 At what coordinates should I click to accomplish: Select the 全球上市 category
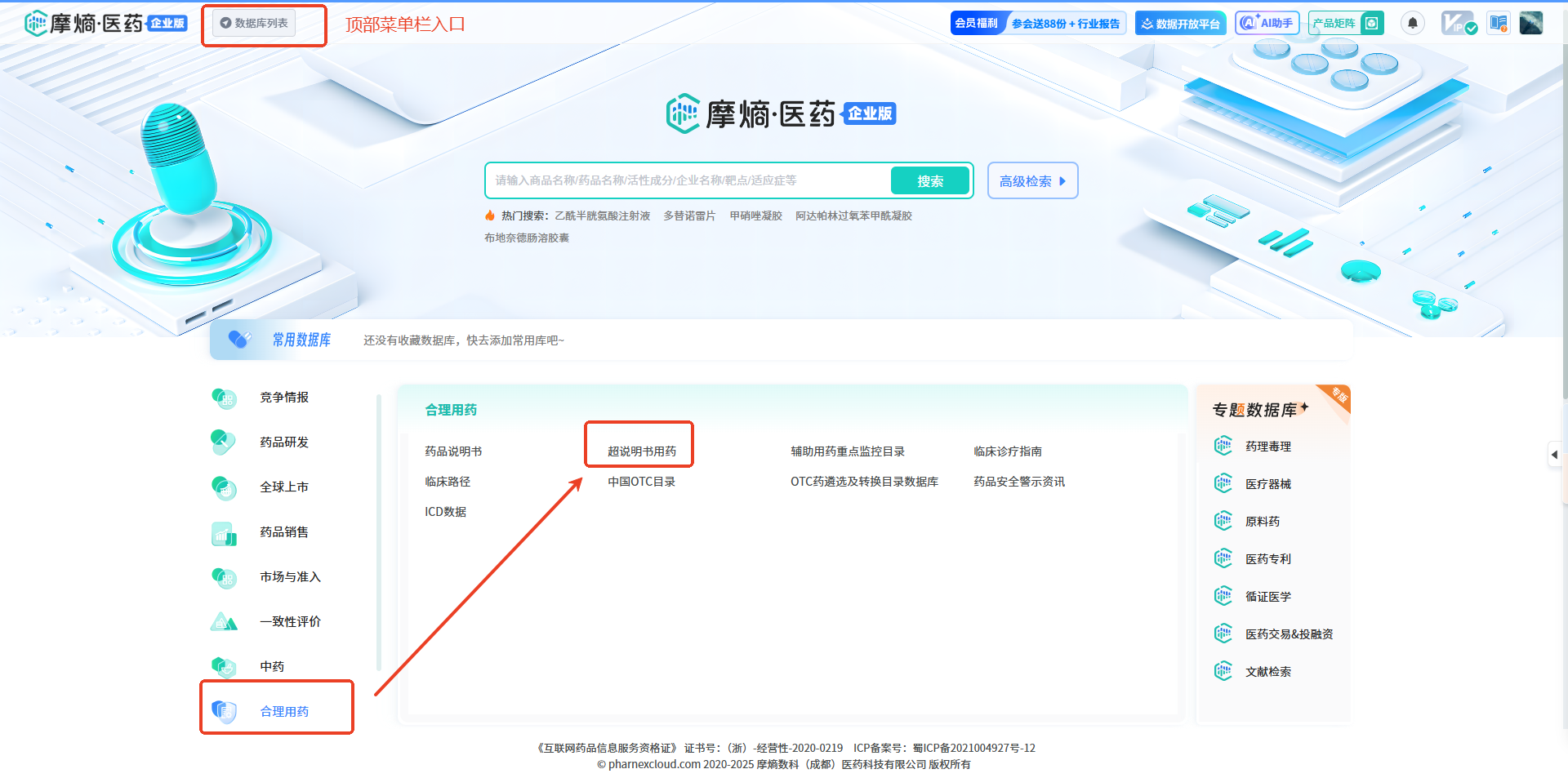click(284, 487)
